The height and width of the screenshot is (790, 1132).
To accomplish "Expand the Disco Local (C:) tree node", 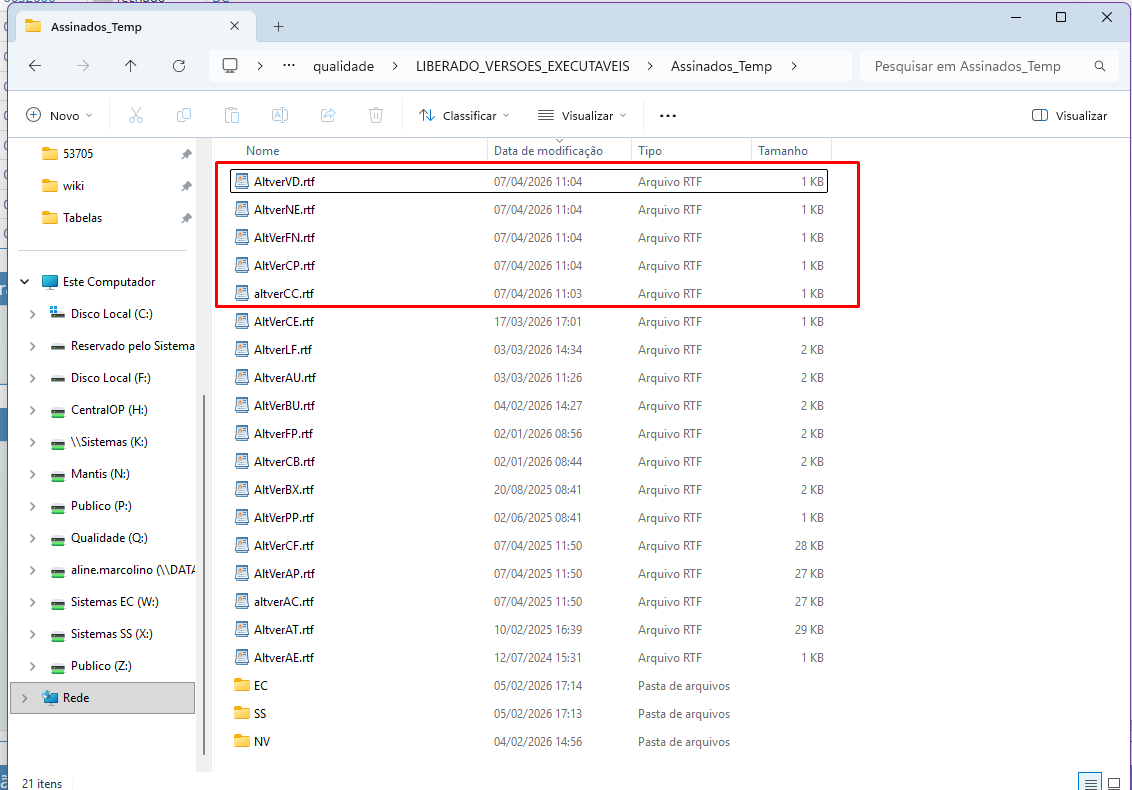I will 33,314.
